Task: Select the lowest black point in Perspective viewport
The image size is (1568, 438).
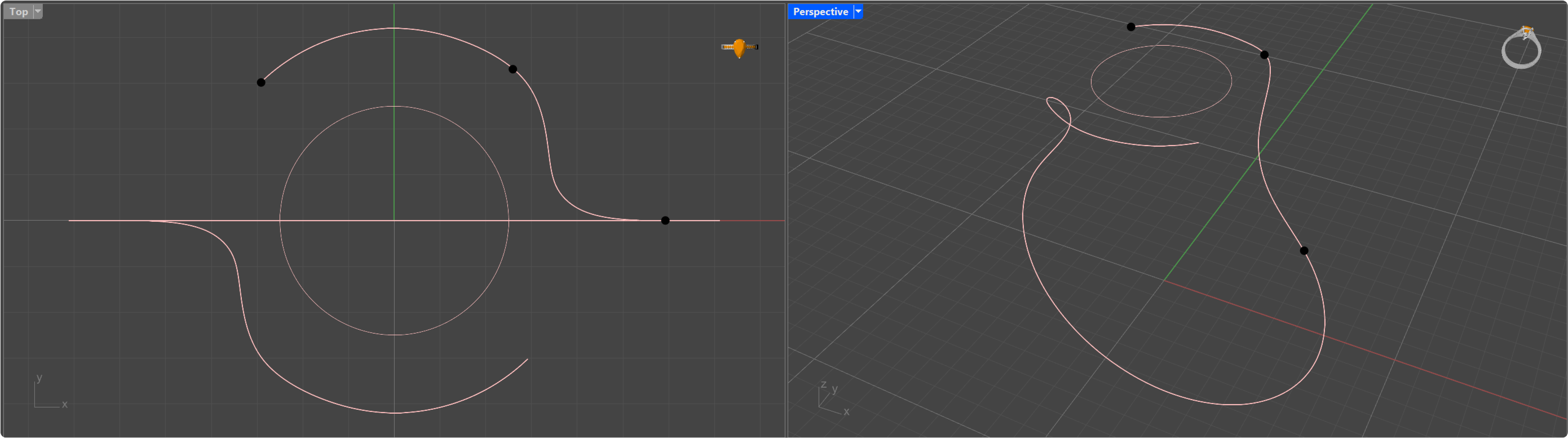Action: click(1304, 251)
